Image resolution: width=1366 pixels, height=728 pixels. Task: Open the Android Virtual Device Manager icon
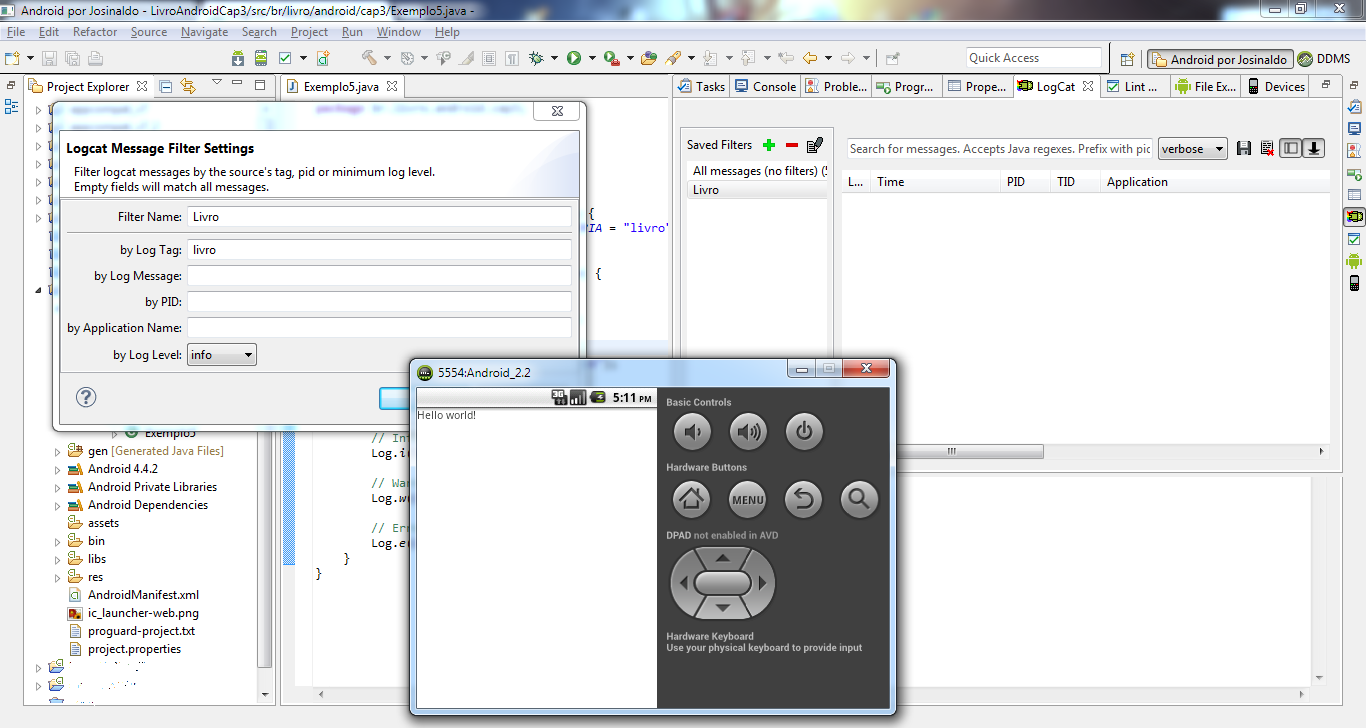(261, 58)
